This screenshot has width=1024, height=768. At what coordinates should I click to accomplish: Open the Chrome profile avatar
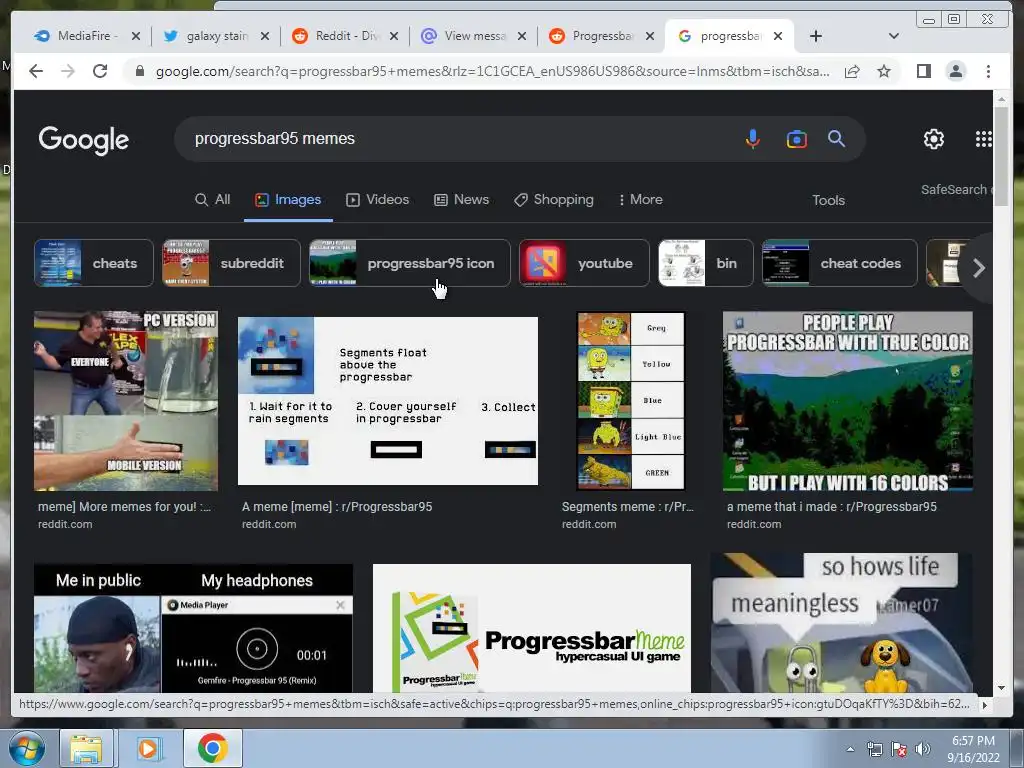955,71
